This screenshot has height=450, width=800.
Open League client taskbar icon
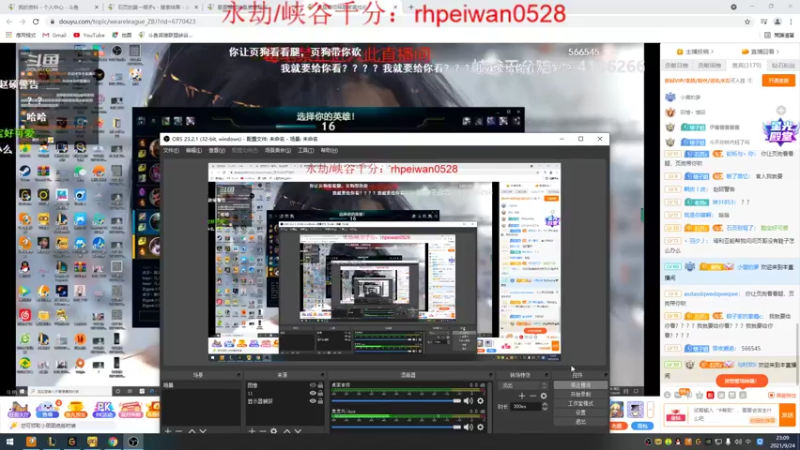[x=52, y=442]
